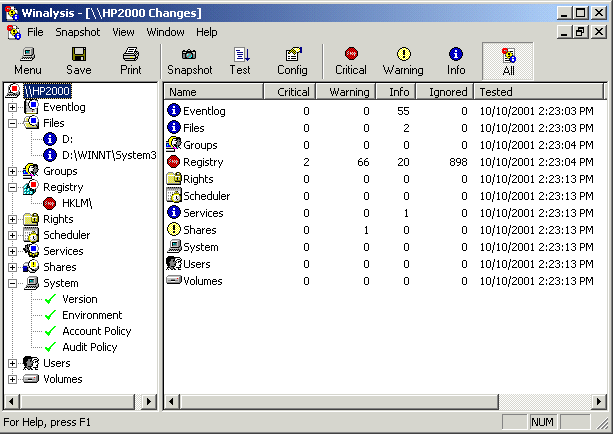Viewport: 613px width, 434px height.
Task: Filter by Critical stop-sign button
Action: pyautogui.click(x=351, y=61)
